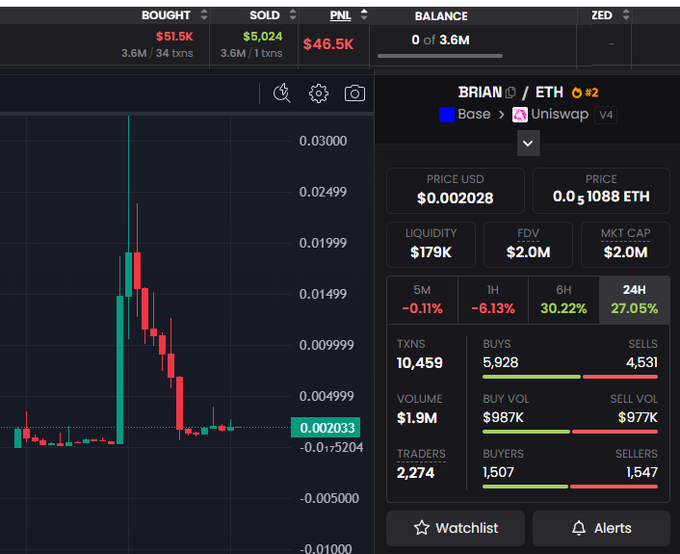680x554 pixels.
Task: Take a chart snapshot with the camera icon
Action: [355, 93]
